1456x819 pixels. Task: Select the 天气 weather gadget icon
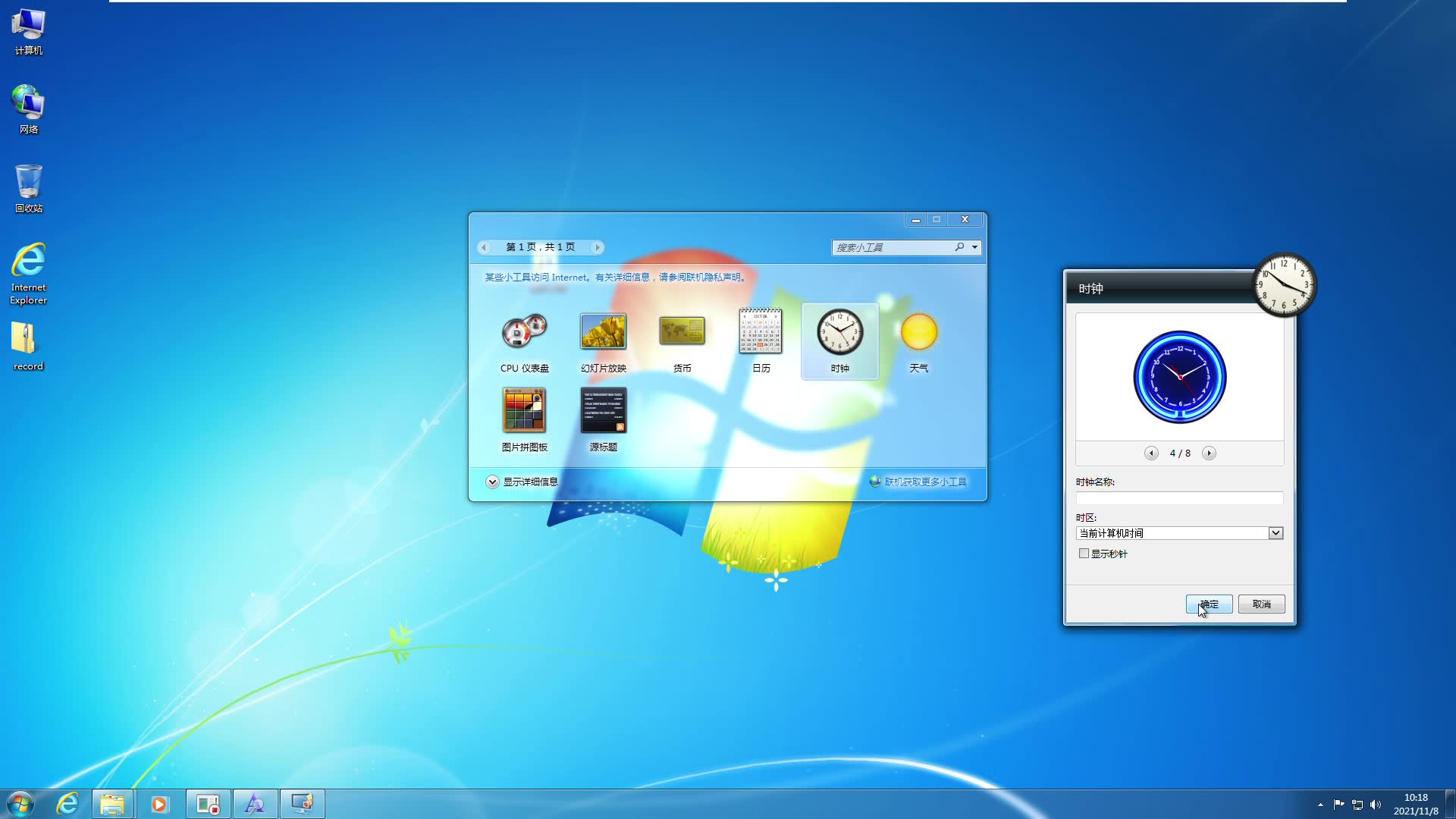(918, 332)
